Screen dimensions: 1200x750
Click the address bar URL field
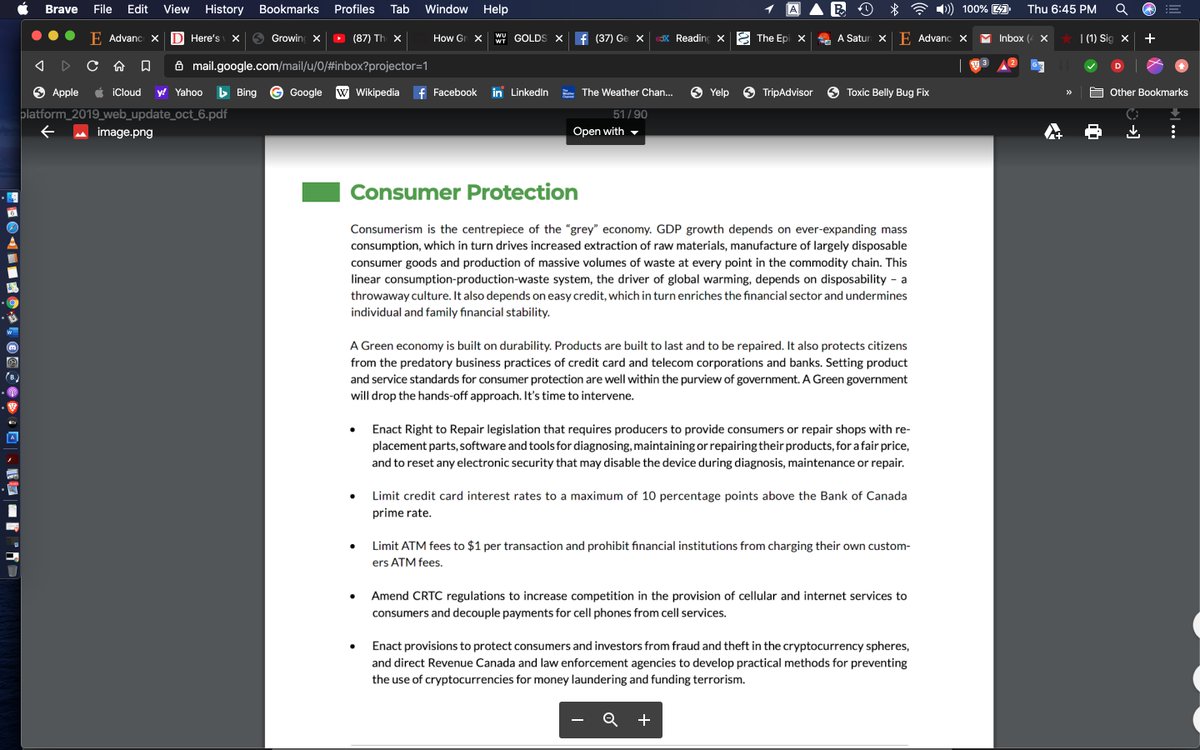(560, 66)
